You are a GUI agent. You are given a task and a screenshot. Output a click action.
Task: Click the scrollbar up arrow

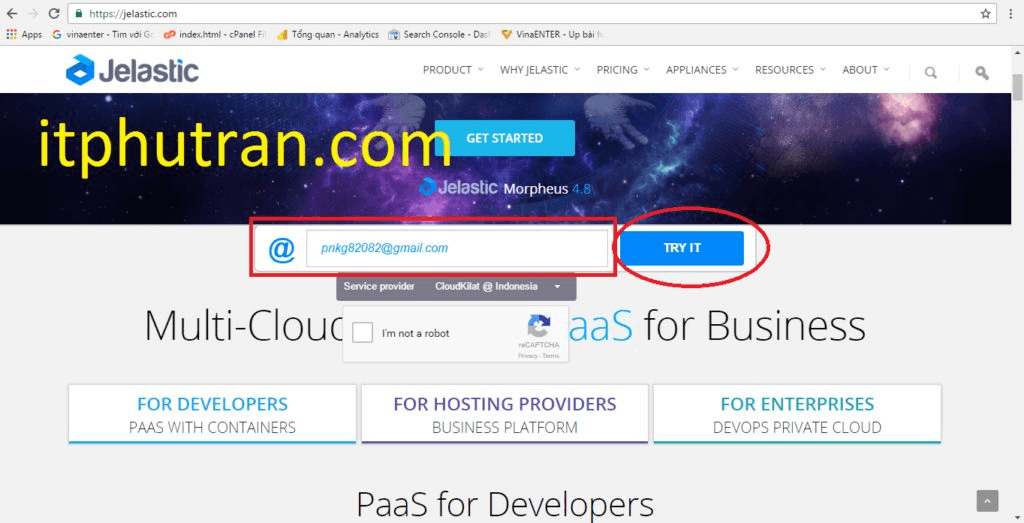(x=1017, y=53)
